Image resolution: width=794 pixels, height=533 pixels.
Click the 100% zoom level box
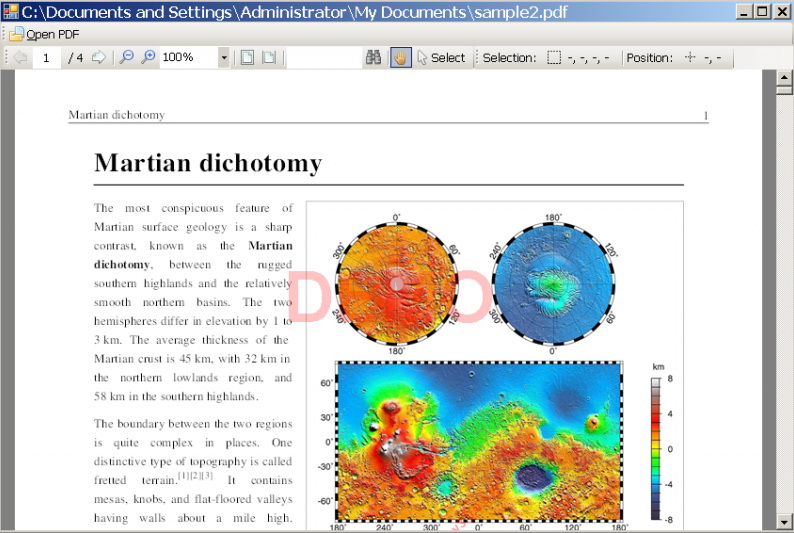click(x=189, y=57)
